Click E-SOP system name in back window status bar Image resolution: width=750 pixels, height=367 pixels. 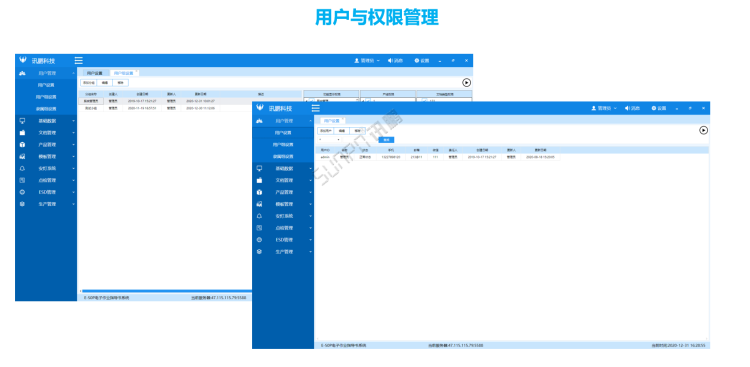106,298
